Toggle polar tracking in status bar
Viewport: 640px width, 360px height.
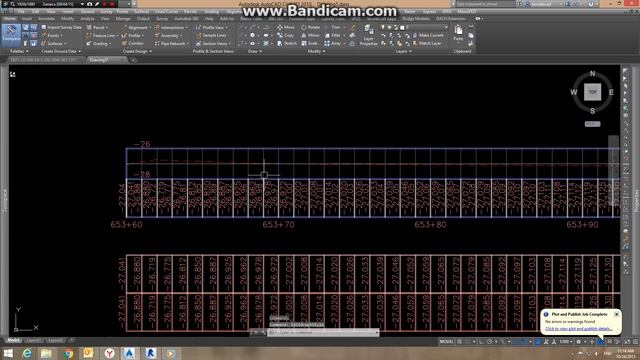click(x=489, y=342)
